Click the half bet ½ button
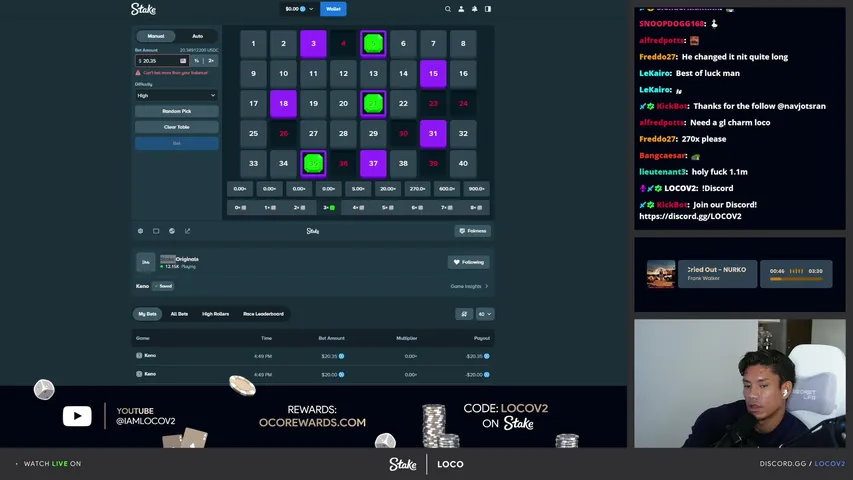This screenshot has height=480, width=853. (x=196, y=61)
